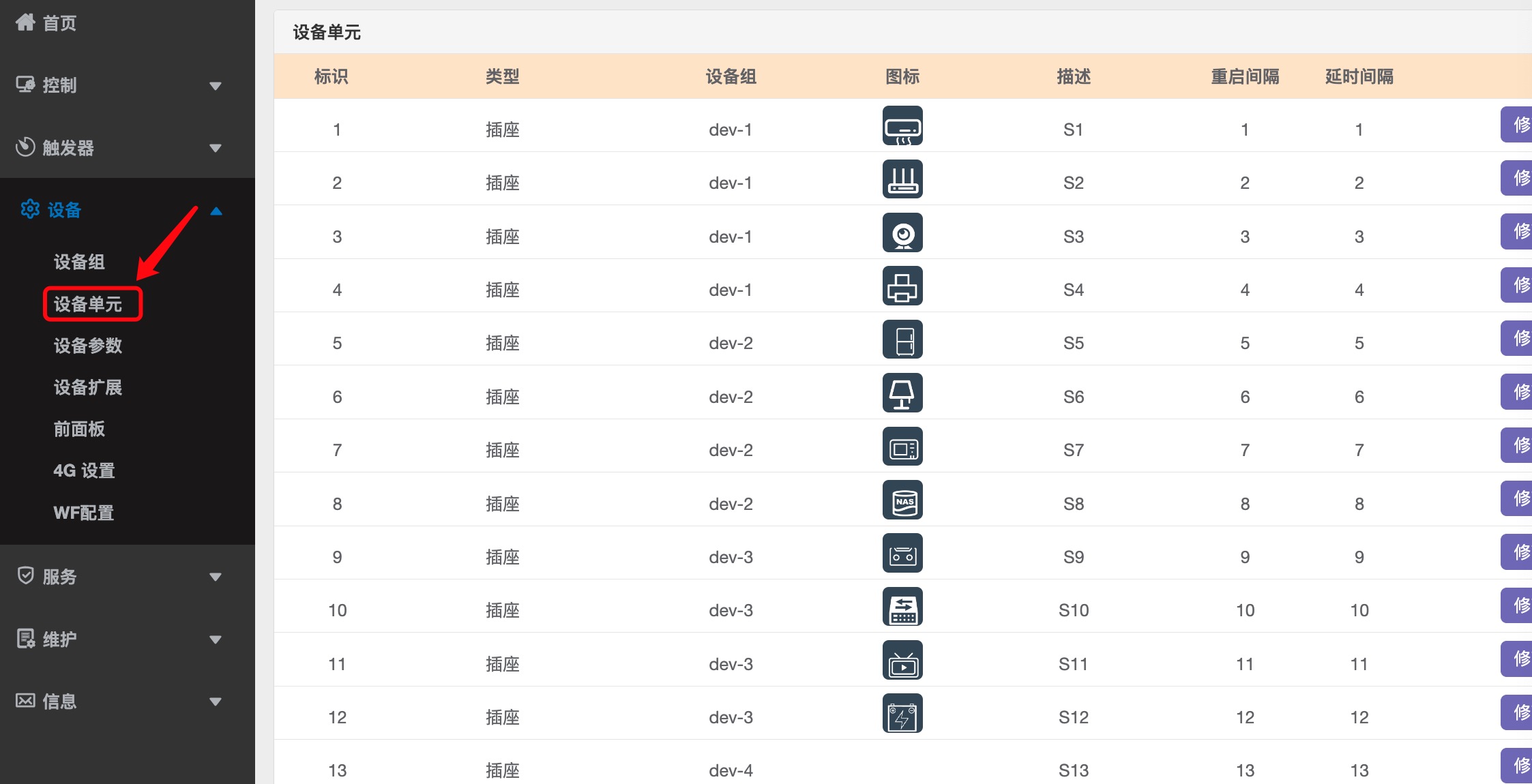Image resolution: width=1532 pixels, height=784 pixels.
Task: Open the 4G 设置 submenu item
Action: 84,470
